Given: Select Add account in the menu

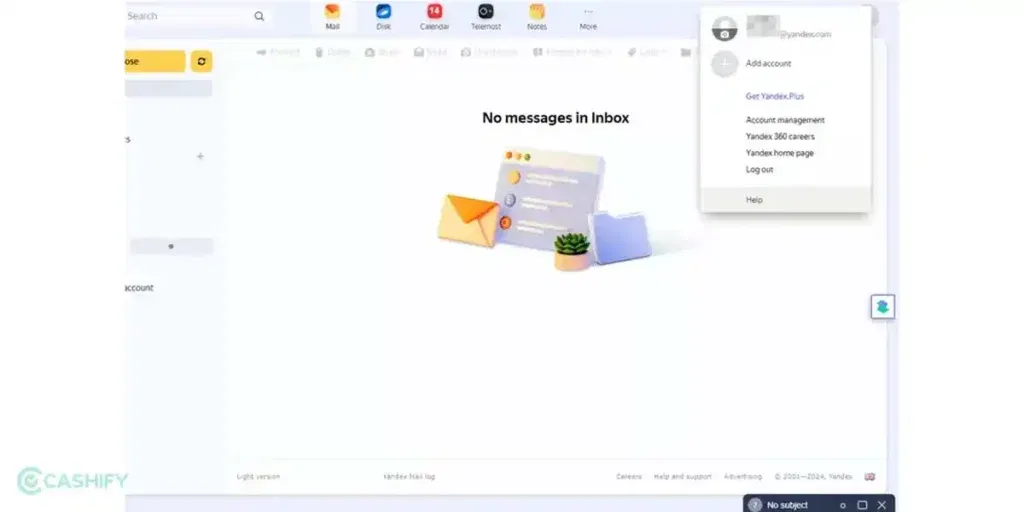Looking at the screenshot, I should (x=768, y=63).
